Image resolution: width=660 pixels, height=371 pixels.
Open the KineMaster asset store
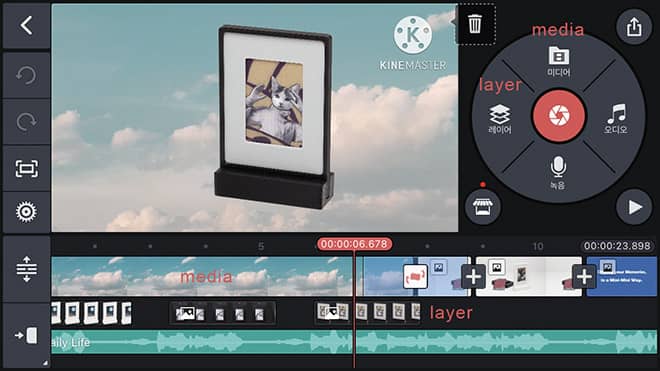[483, 207]
